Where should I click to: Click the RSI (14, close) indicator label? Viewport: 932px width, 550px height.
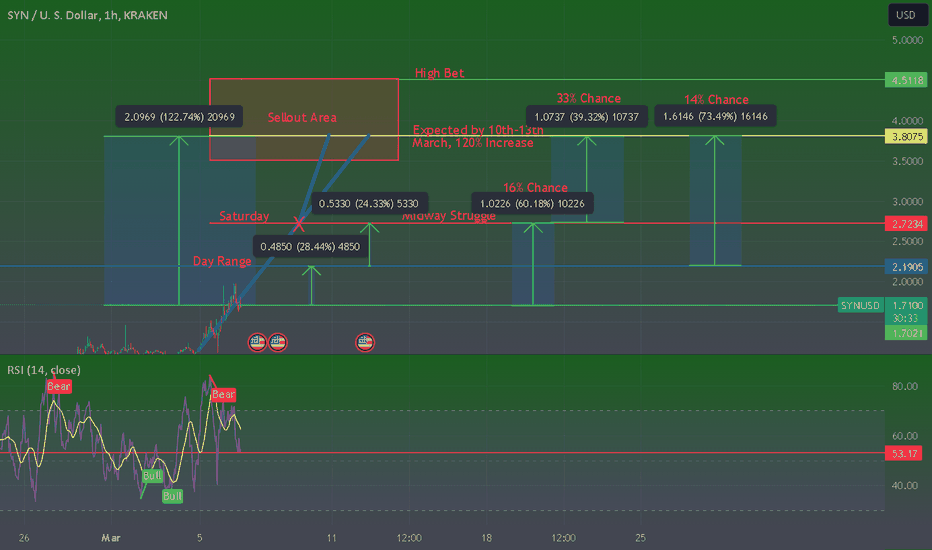tap(44, 370)
